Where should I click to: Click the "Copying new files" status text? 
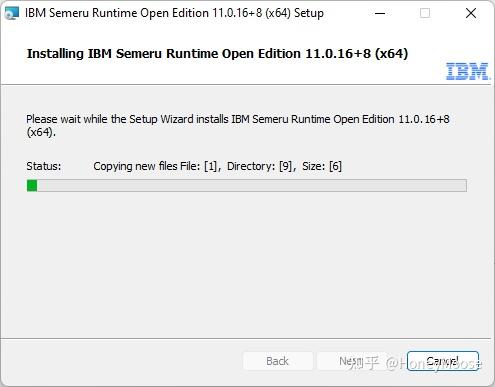click(135, 166)
